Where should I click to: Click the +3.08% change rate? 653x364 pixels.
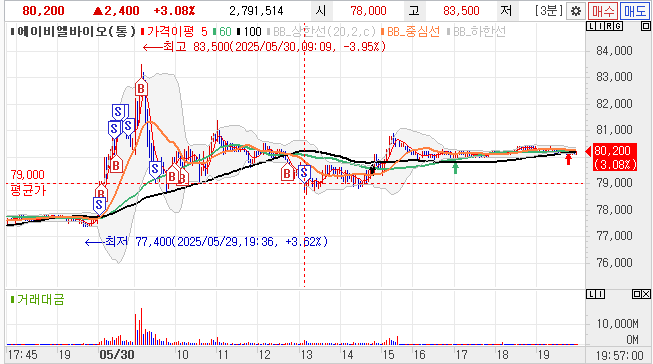(x=174, y=11)
